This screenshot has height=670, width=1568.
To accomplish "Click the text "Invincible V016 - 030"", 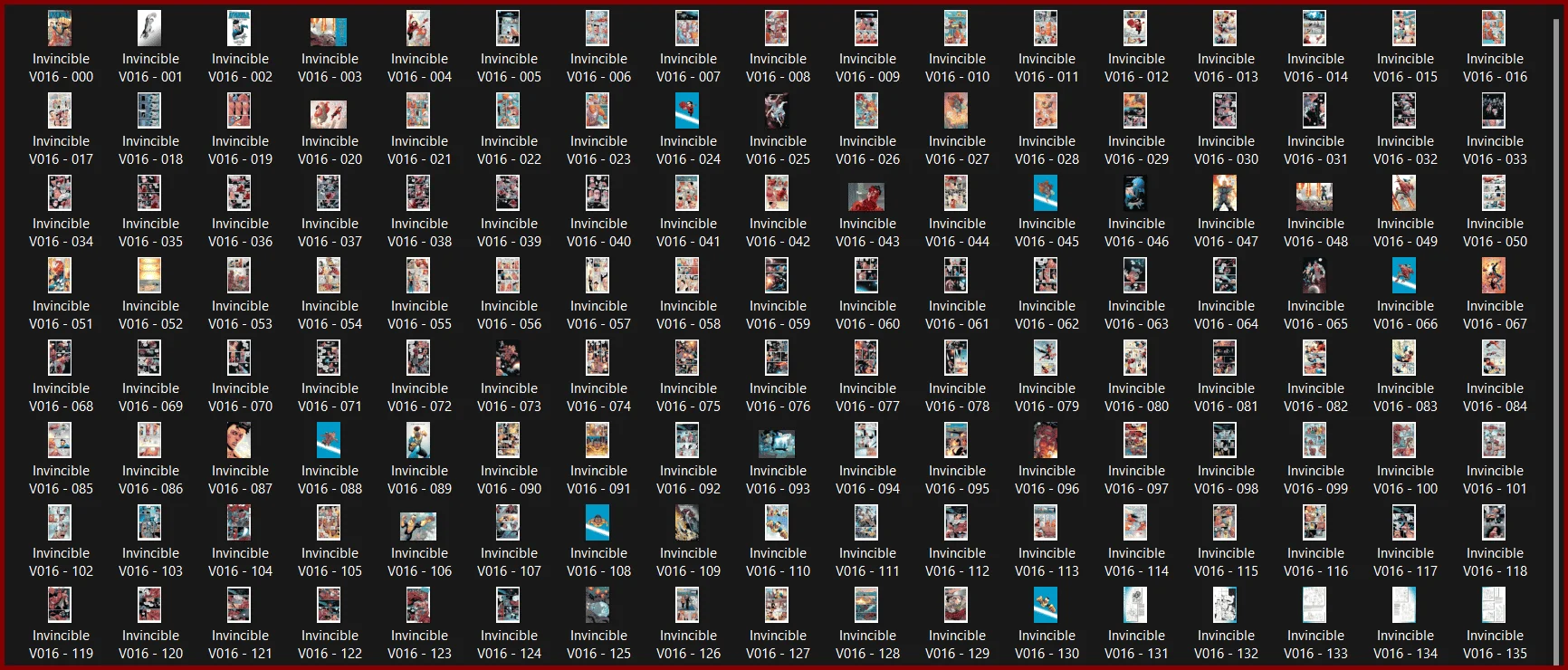I will (1226, 150).
